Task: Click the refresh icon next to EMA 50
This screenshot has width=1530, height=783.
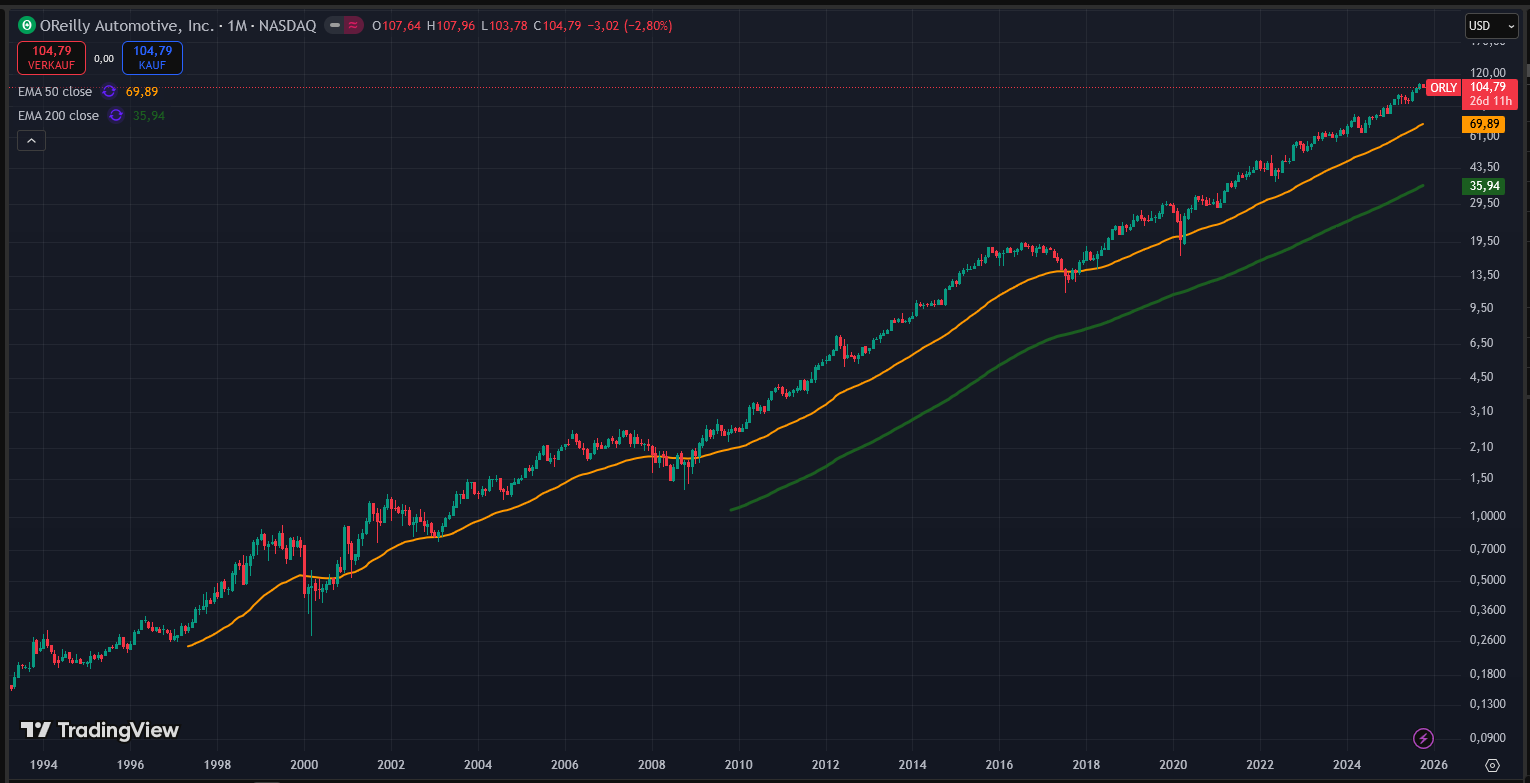Action: click(x=109, y=92)
